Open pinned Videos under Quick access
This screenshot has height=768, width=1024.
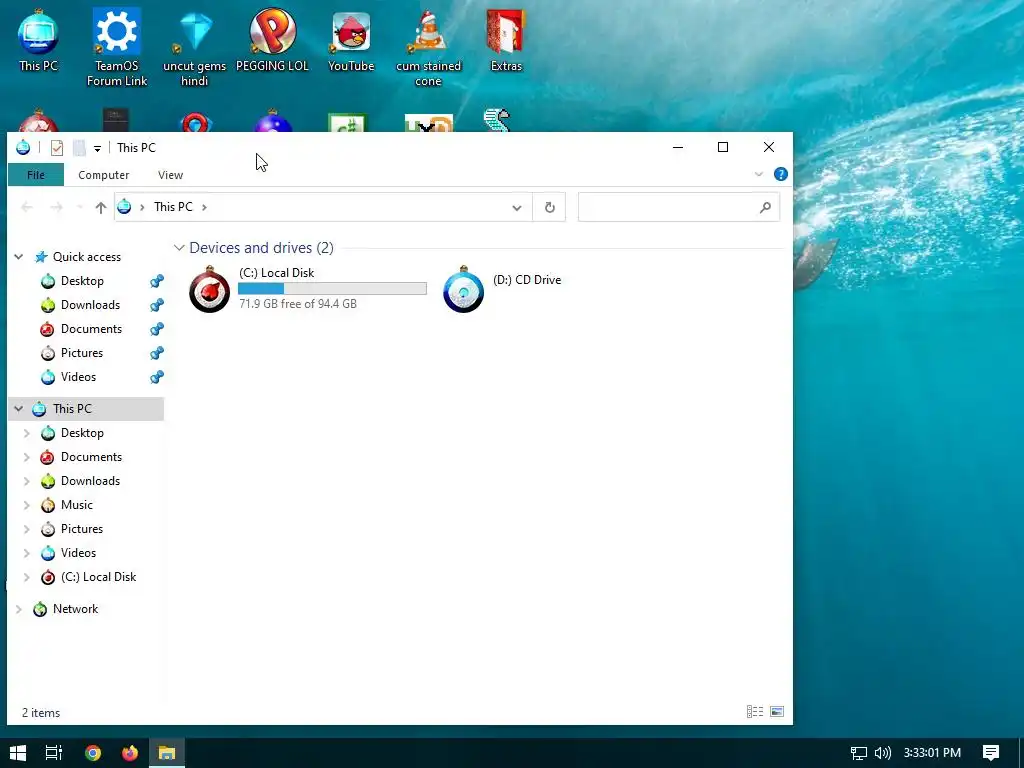pyautogui.click(x=78, y=377)
